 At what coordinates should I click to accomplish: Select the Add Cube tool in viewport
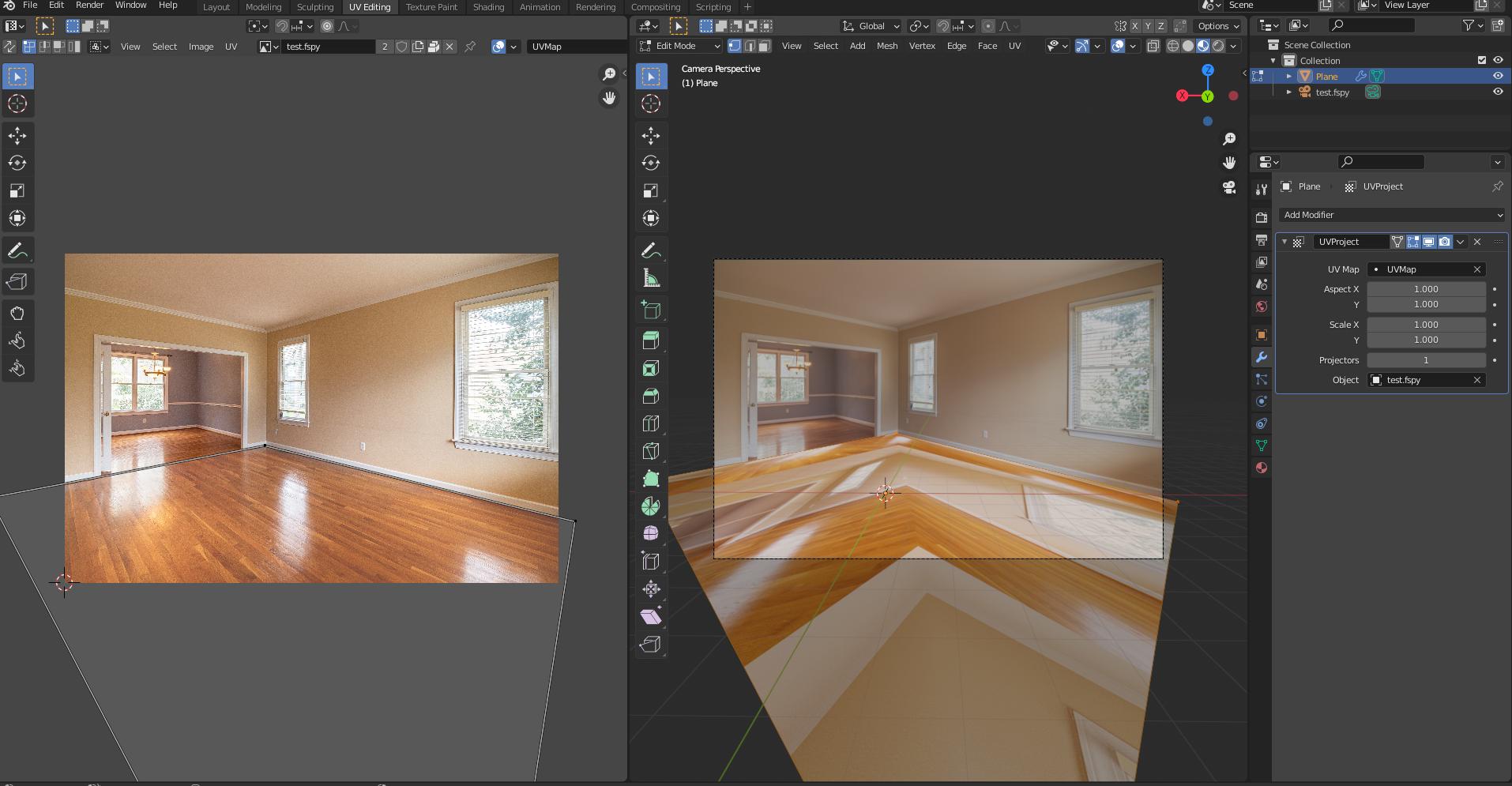[x=651, y=310]
